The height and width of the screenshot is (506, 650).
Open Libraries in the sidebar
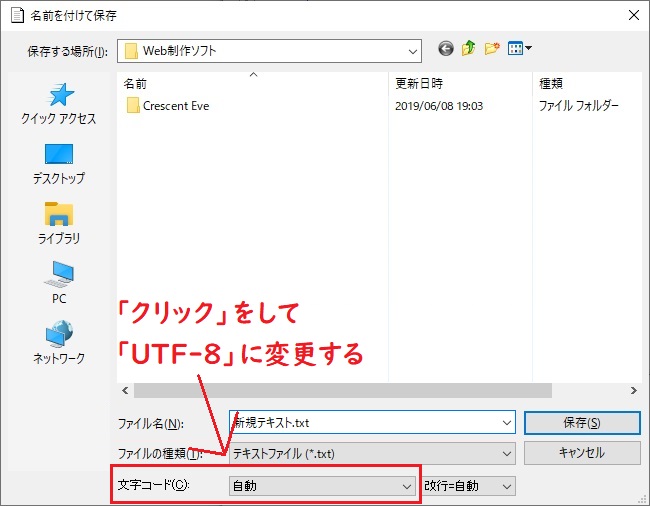click(59, 216)
